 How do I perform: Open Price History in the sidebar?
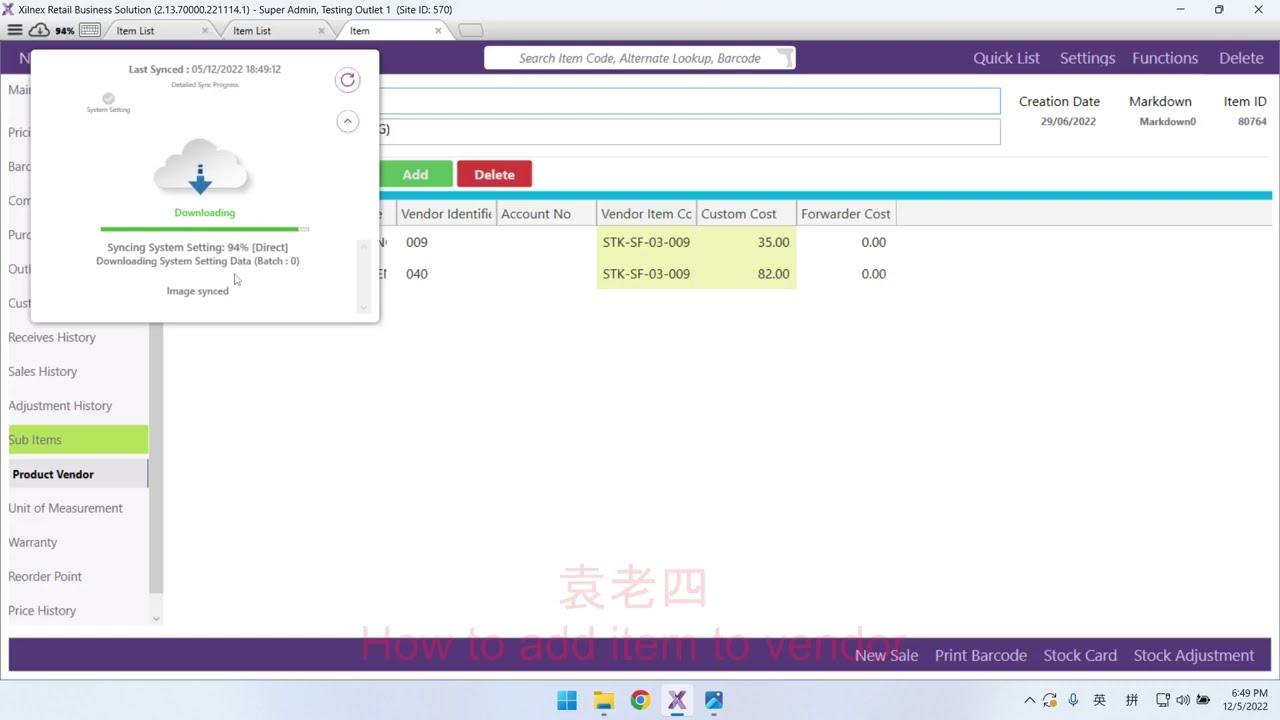click(x=78, y=610)
